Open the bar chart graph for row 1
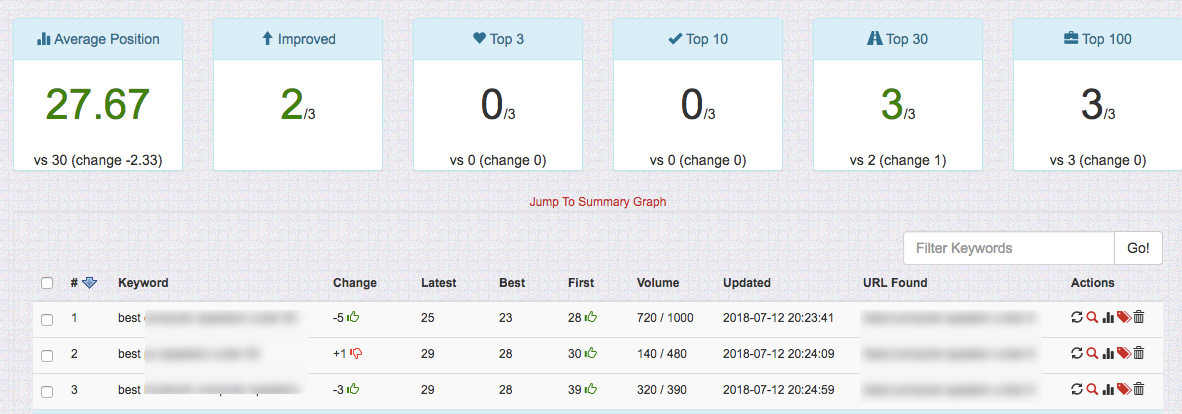This screenshot has width=1182, height=414. [x=1108, y=318]
